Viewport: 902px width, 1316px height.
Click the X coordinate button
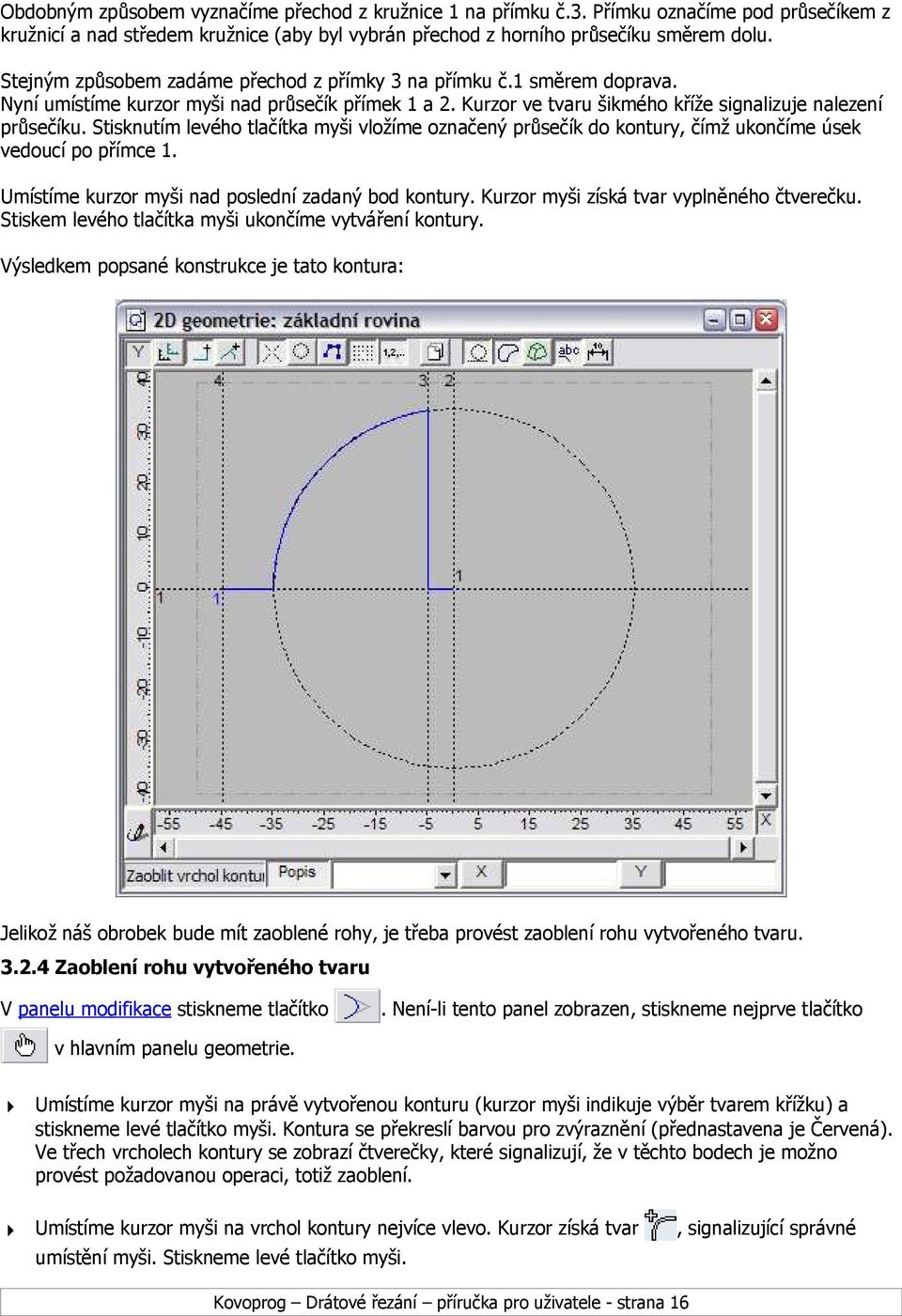pos(481,874)
